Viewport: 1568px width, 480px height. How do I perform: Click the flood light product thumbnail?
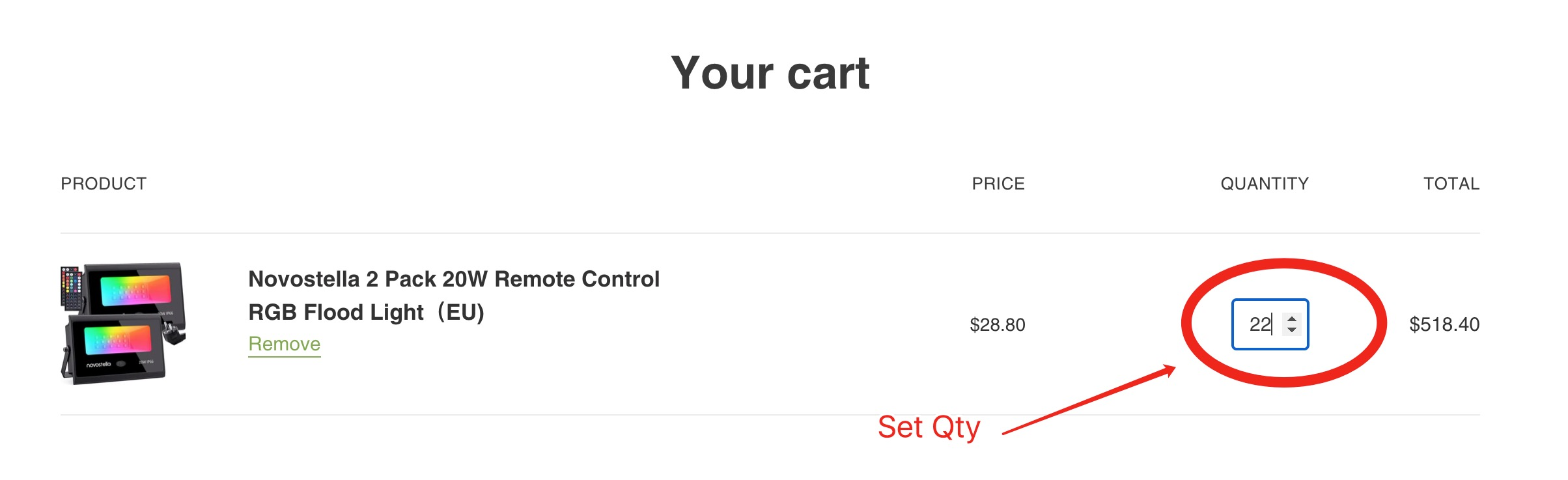(x=123, y=324)
